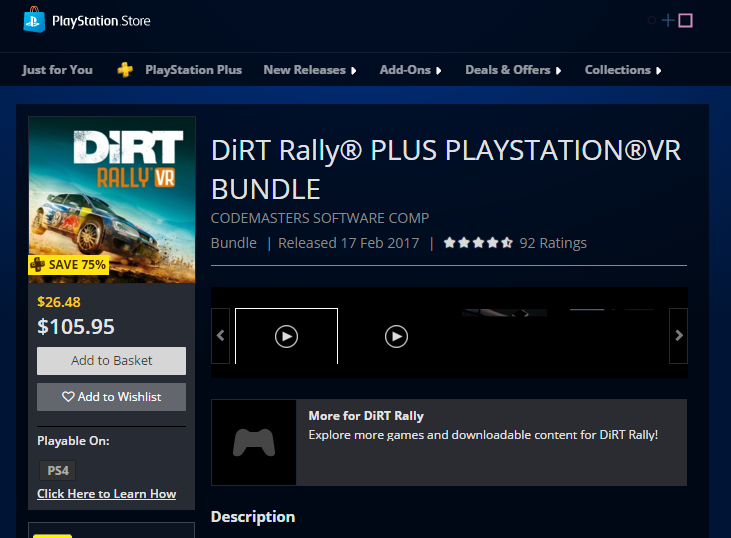Click the 92 Ratings text
The width and height of the screenshot is (731, 538).
coord(553,243)
